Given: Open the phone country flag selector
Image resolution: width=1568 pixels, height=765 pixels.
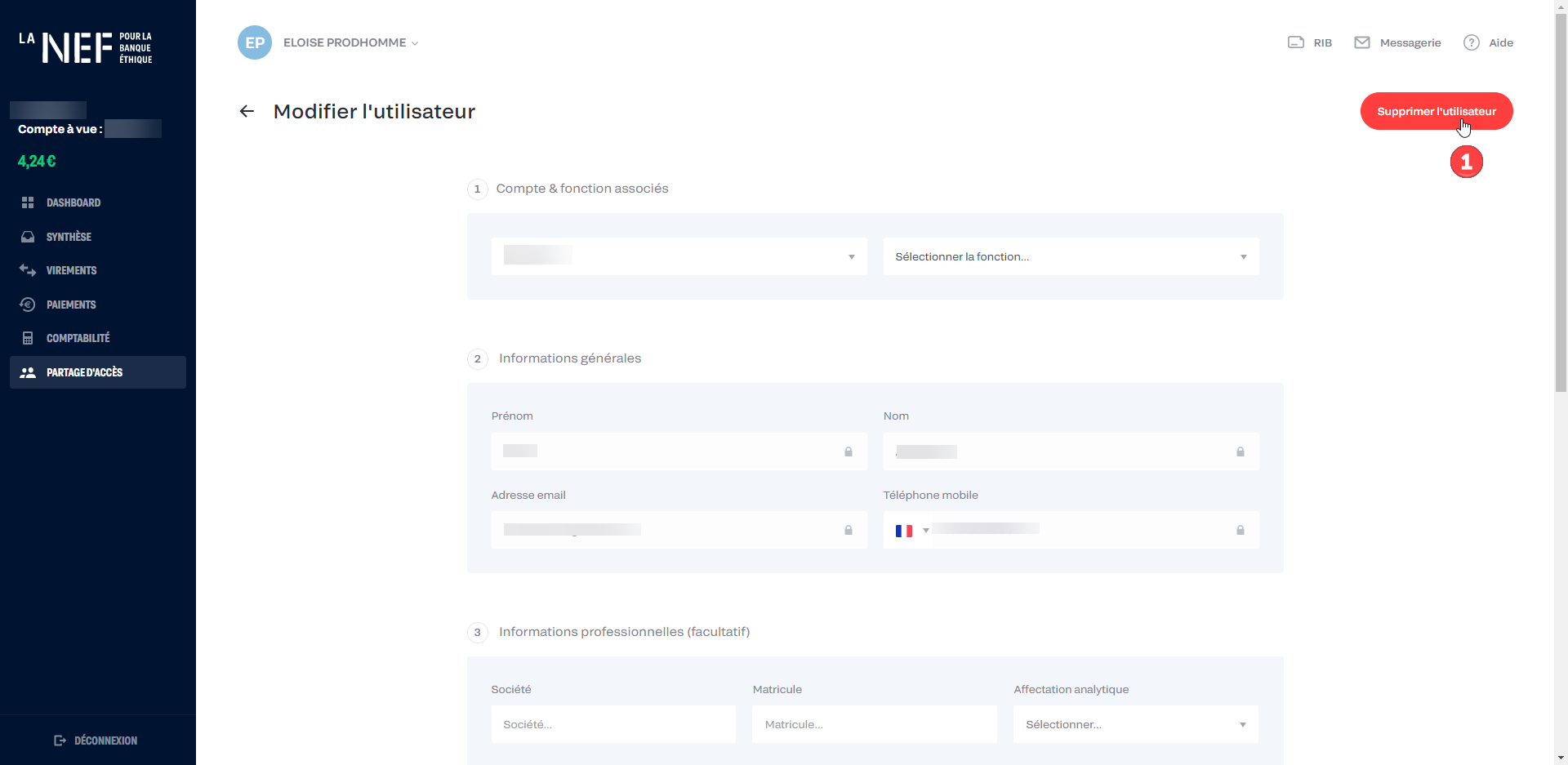Looking at the screenshot, I should coord(911,531).
